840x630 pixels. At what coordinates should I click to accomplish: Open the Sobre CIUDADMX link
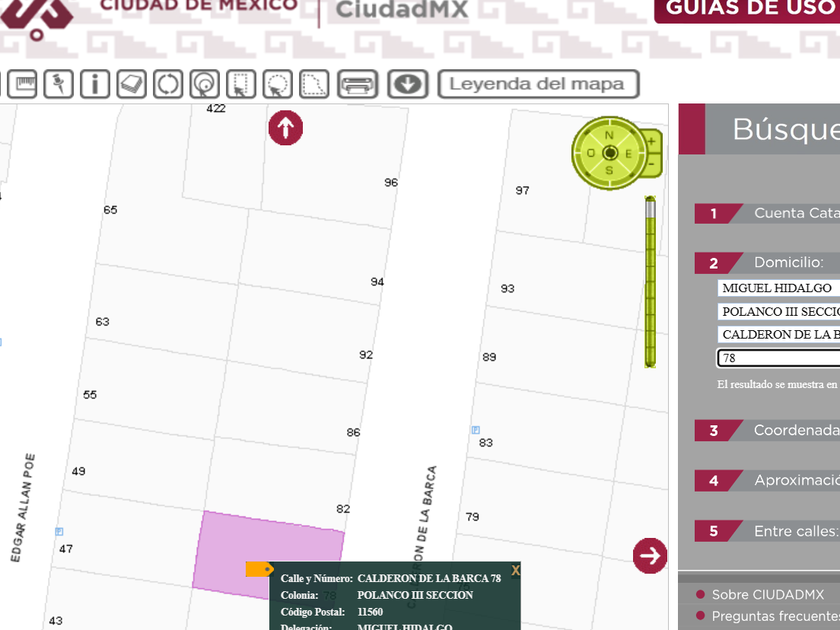click(767, 595)
